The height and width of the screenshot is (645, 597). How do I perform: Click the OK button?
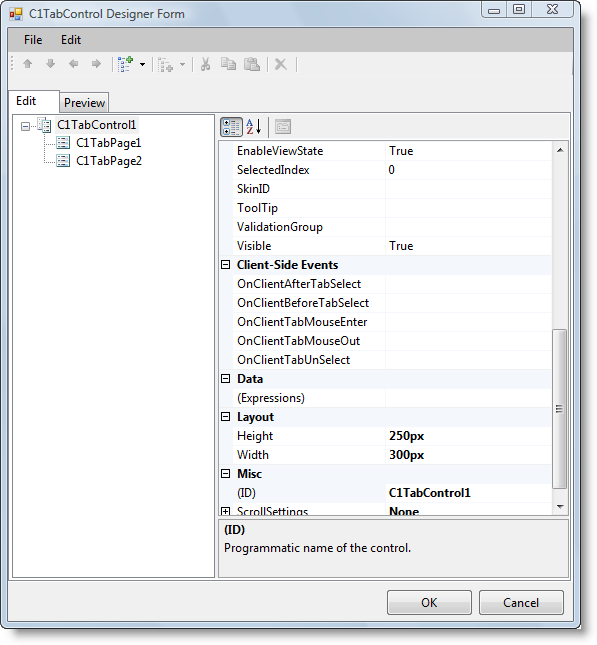tap(429, 603)
